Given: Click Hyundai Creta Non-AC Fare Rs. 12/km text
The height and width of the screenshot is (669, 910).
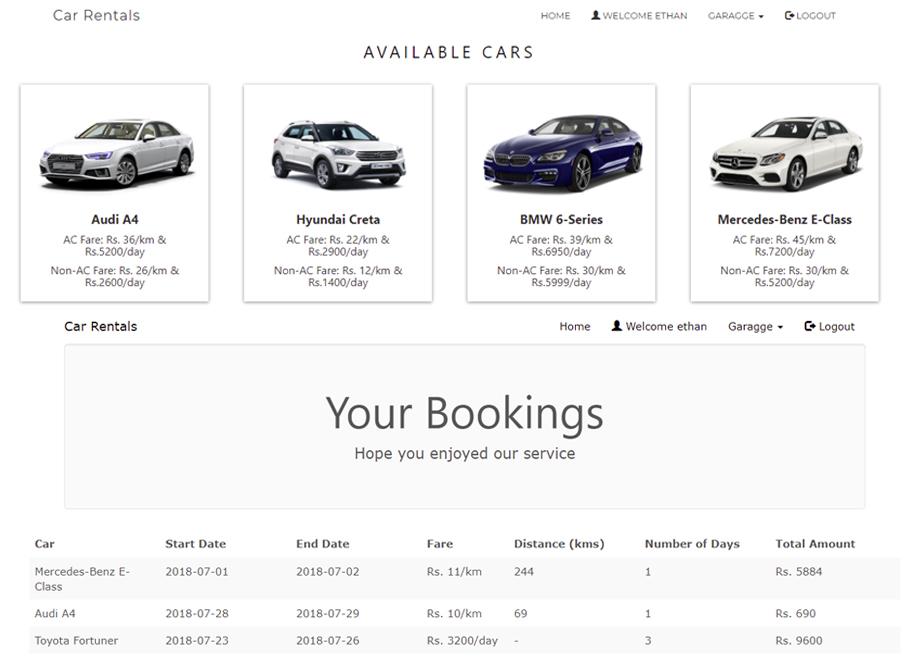Looking at the screenshot, I should pos(338,276).
